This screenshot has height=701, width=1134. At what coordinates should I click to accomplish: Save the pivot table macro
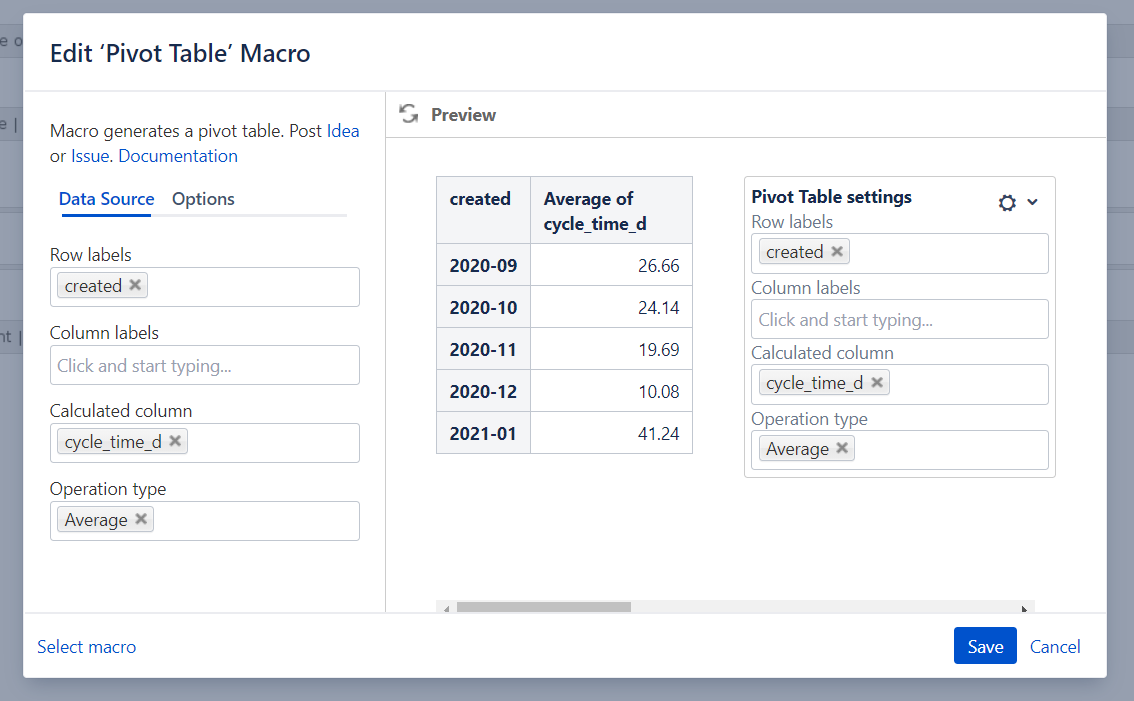[x=985, y=646]
